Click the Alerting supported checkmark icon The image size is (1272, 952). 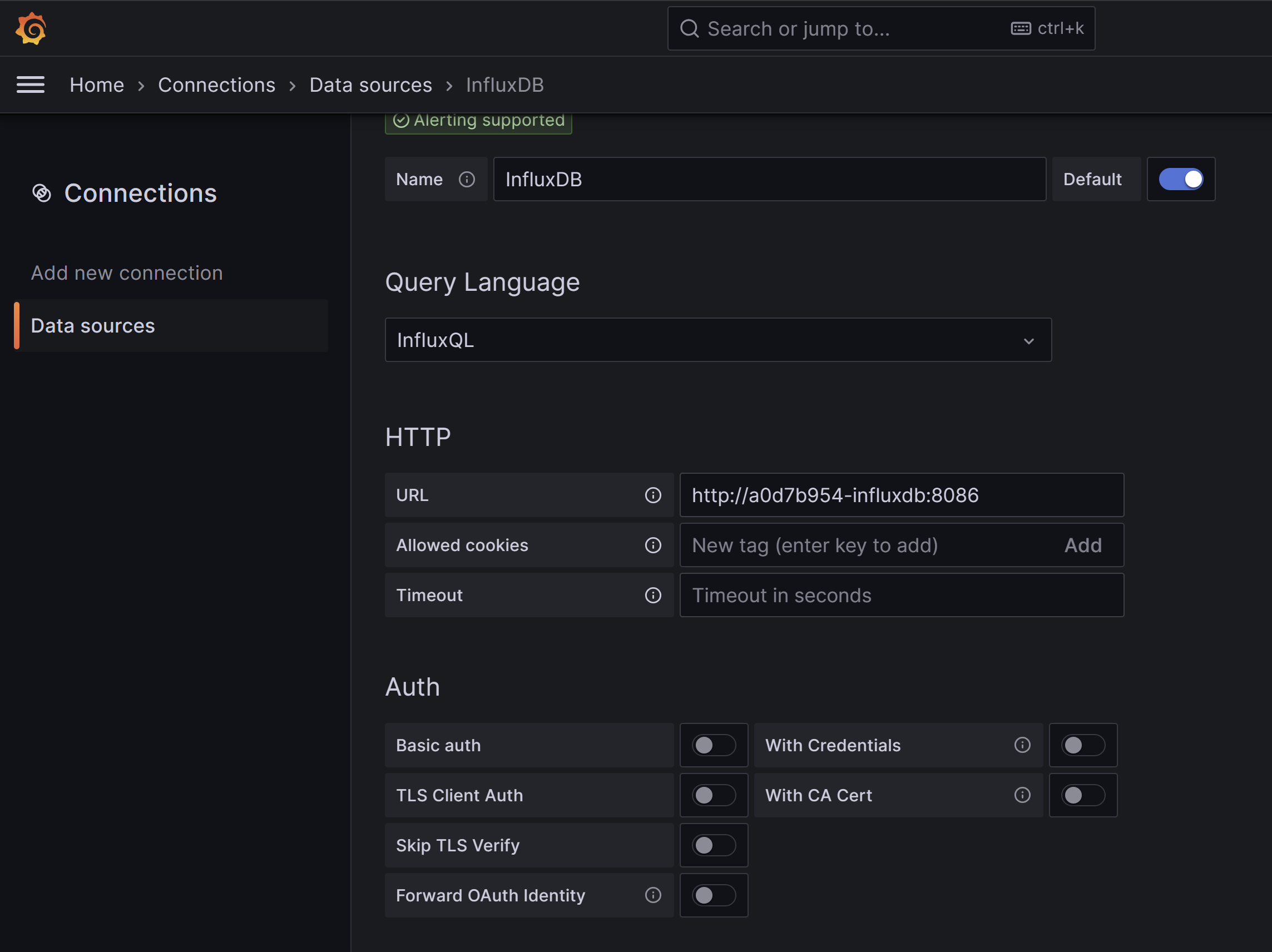(x=402, y=120)
